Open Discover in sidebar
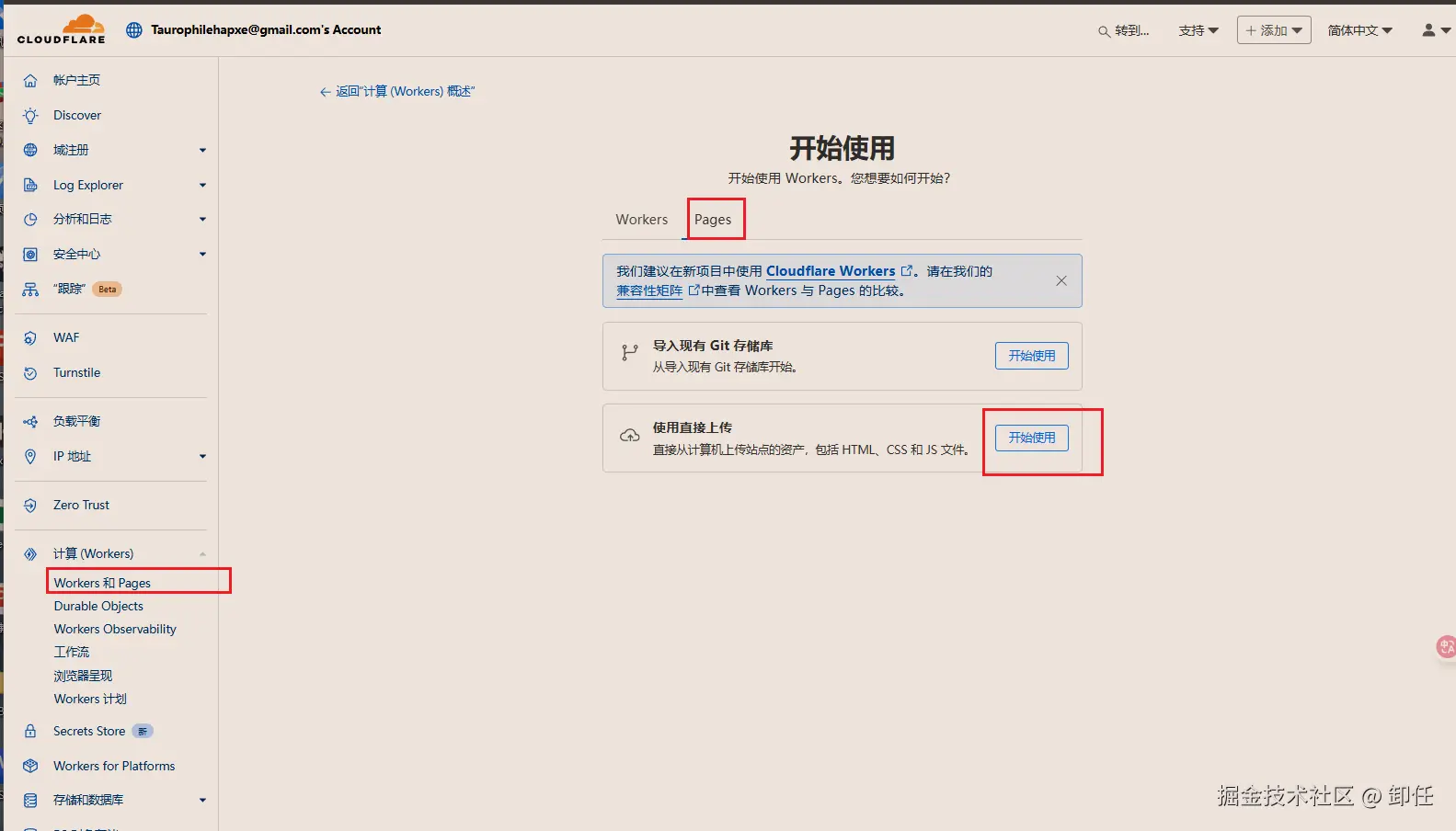Screen dimensions: 1456x831 click(77, 116)
